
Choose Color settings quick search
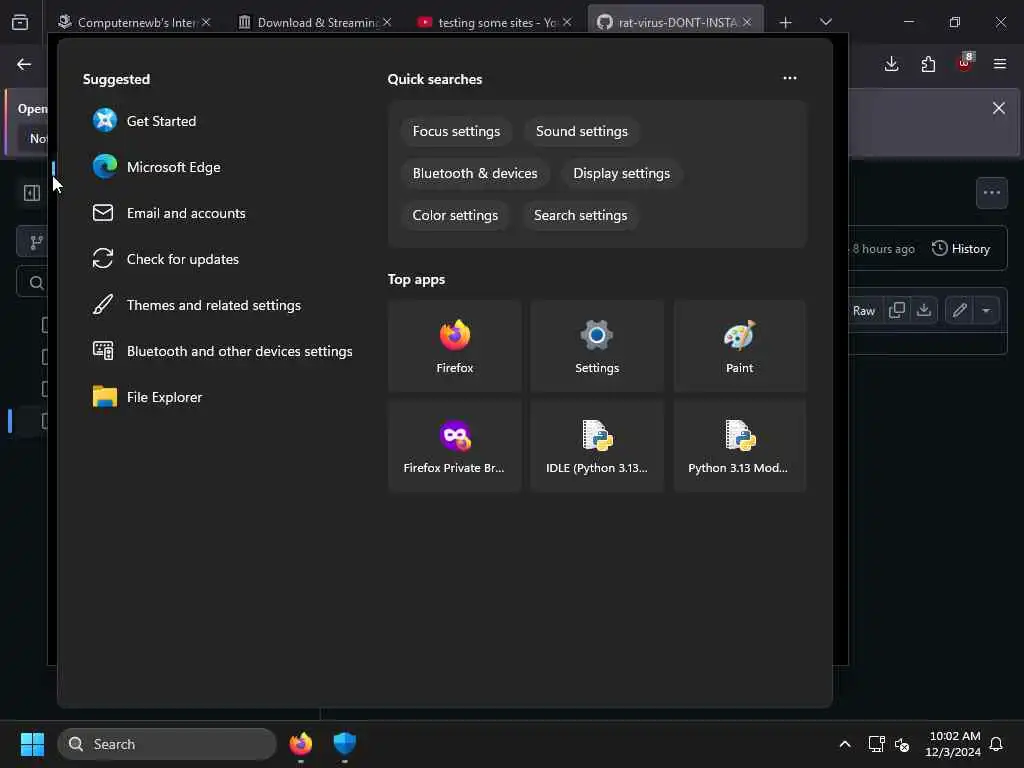click(x=455, y=215)
